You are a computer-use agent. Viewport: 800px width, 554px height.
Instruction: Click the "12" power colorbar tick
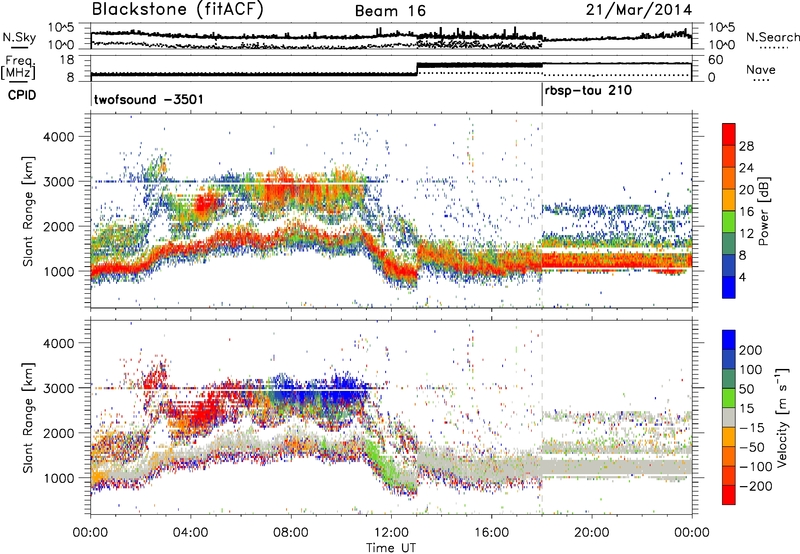pos(746,234)
